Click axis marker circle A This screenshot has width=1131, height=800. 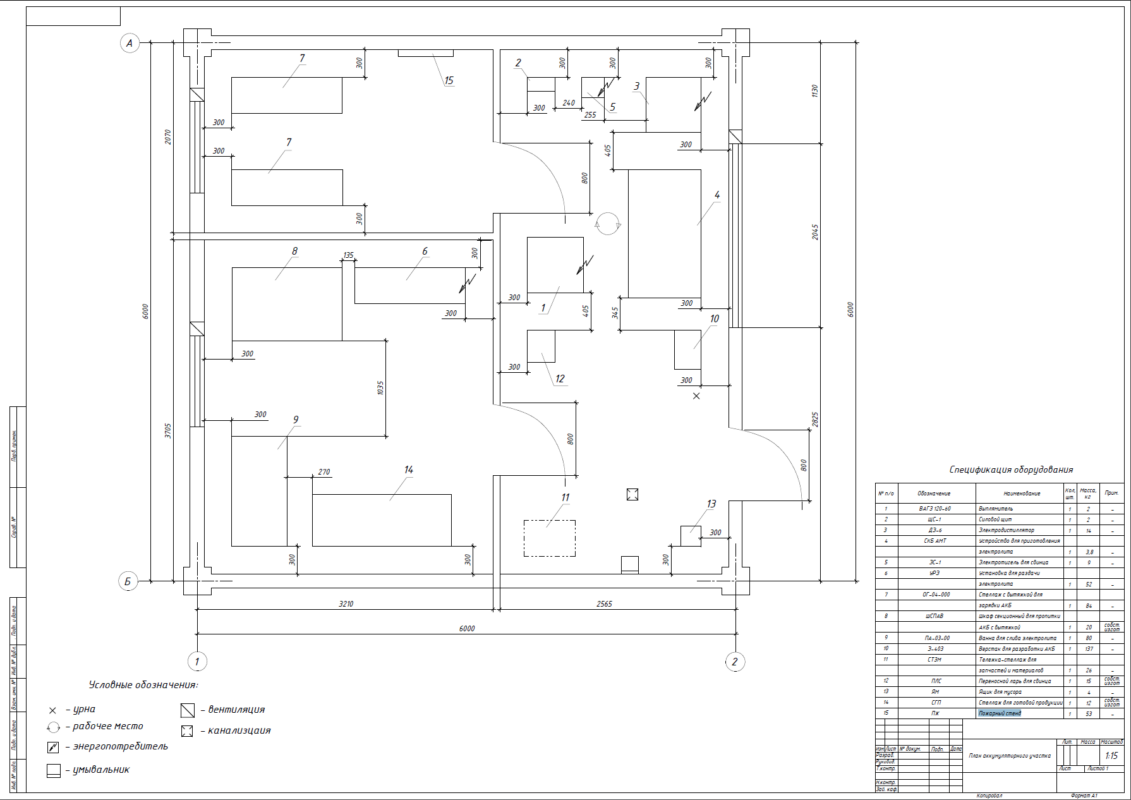click(129, 43)
